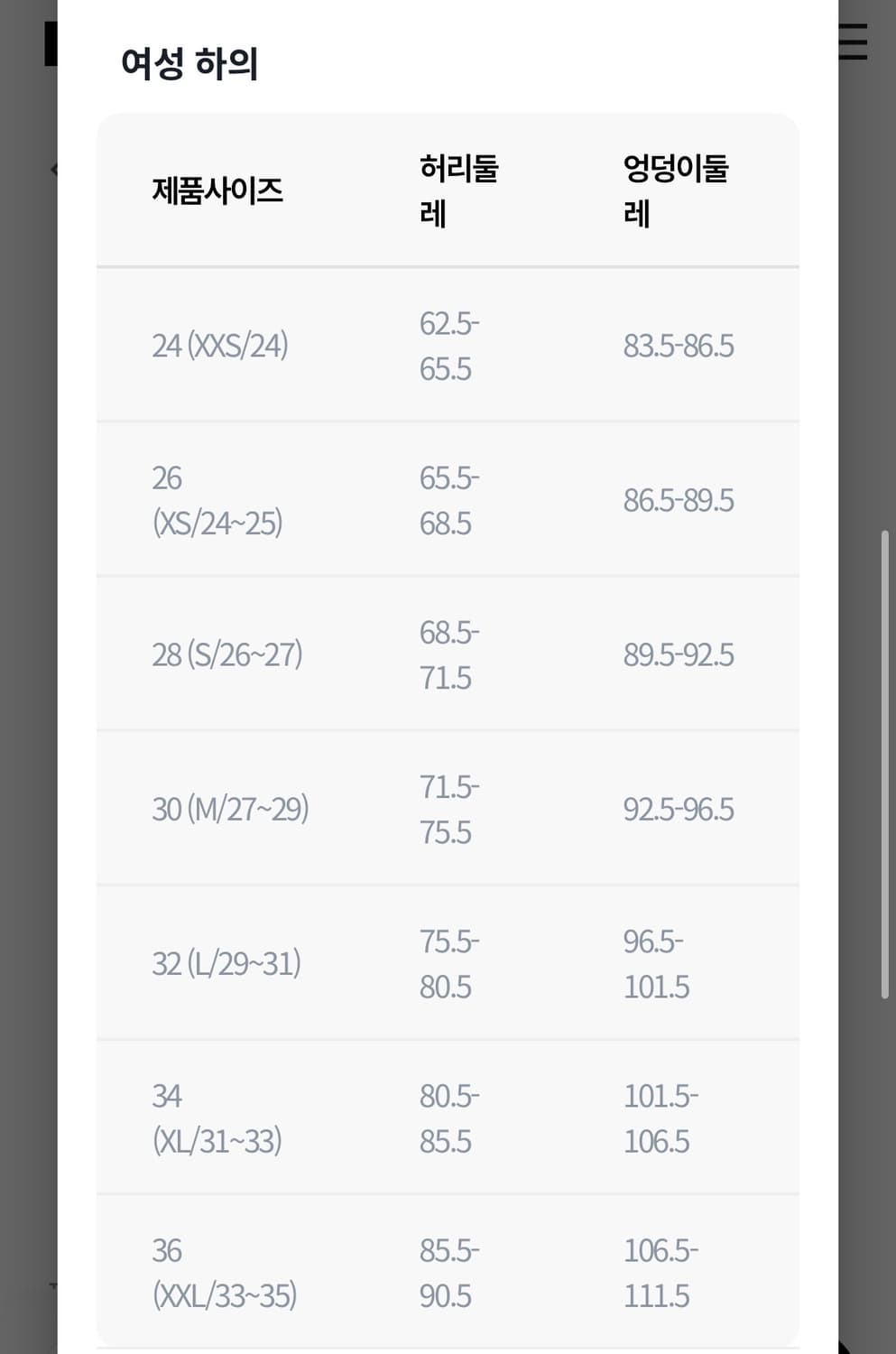Tap the black logo block at top-left
Image resolution: width=896 pixels, height=1354 pixels.
click(x=51, y=43)
